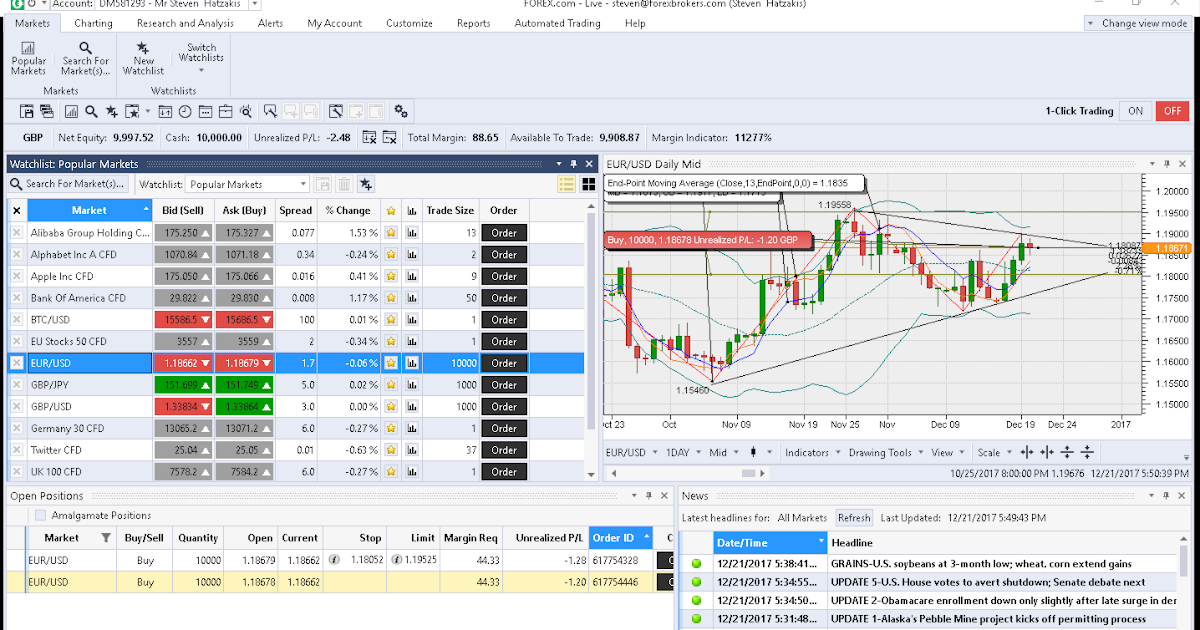Open the Charting menu tab
The width and height of the screenshot is (1200, 630).
coord(93,23)
